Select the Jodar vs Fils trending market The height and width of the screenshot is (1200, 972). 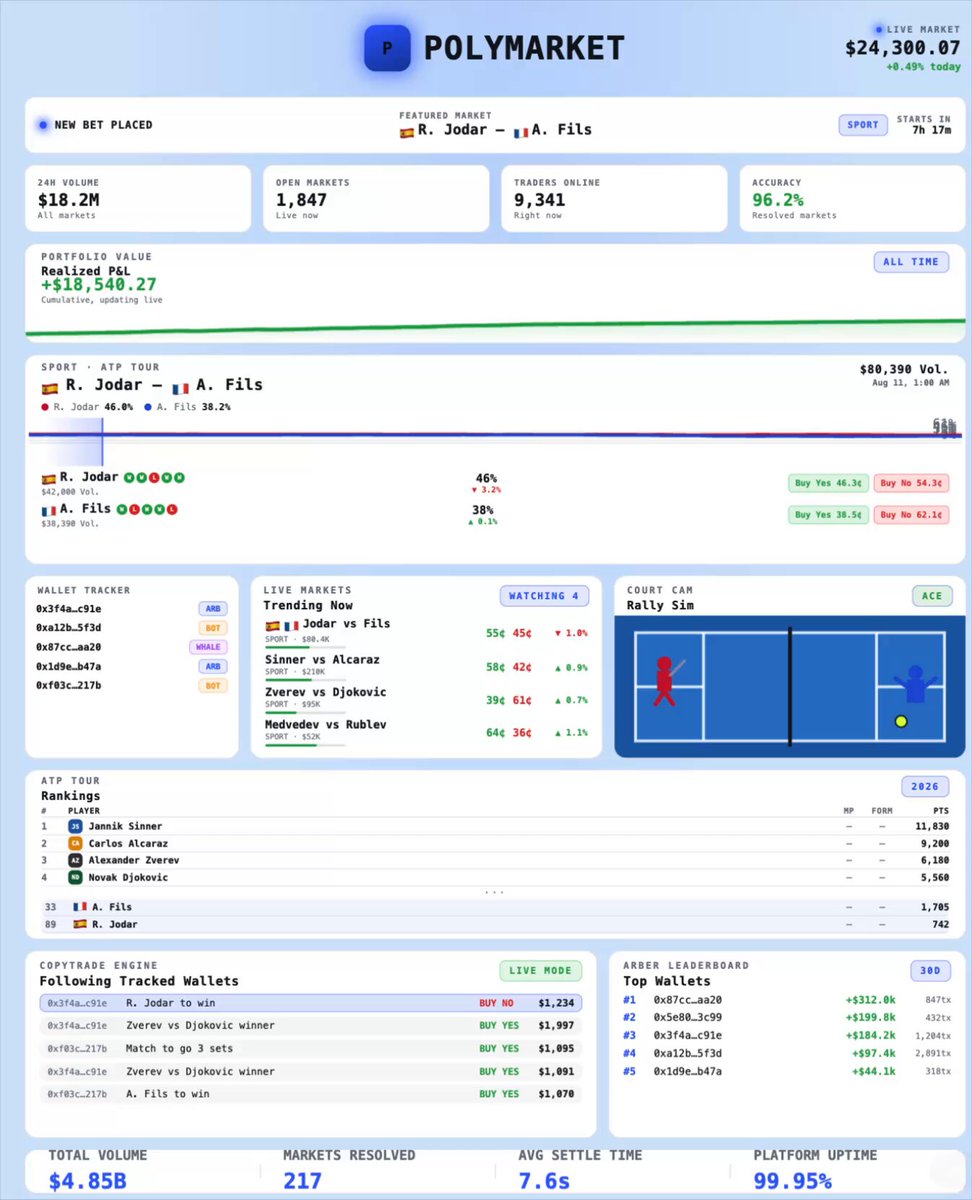(x=427, y=631)
